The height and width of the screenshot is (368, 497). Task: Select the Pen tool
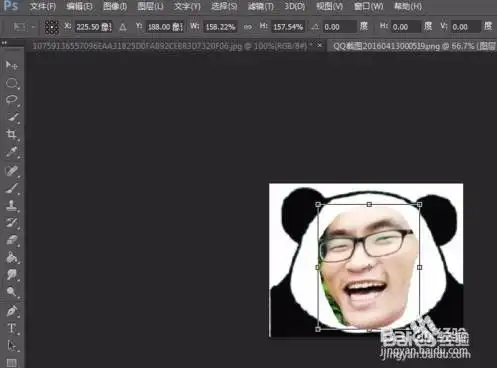pyautogui.click(x=12, y=311)
